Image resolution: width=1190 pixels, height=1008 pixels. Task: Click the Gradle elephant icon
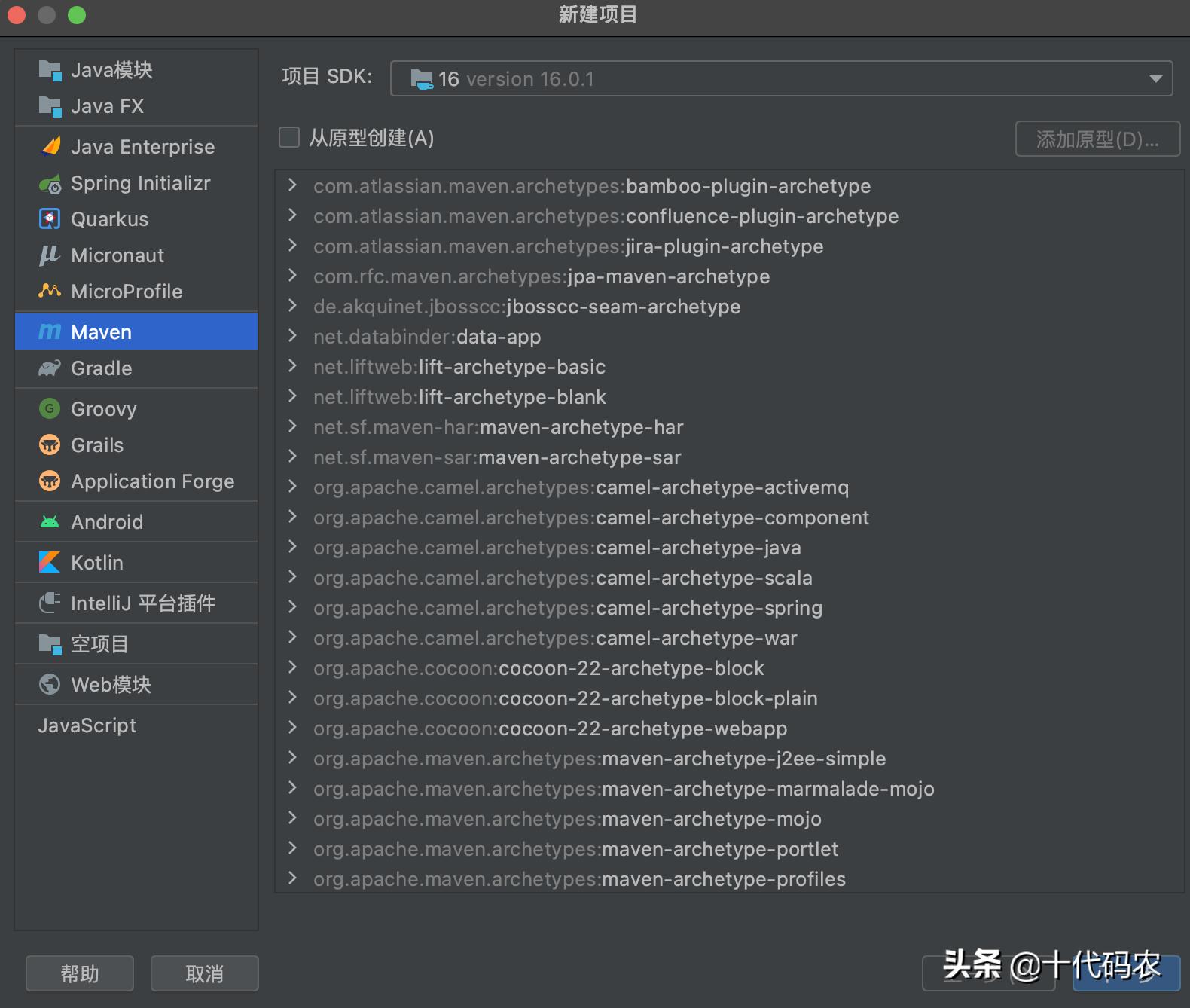(50, 368)
